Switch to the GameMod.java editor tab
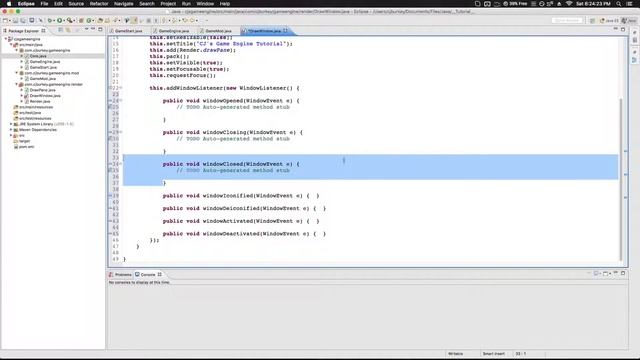Screen dimensions: 640x360 pos(218,31)
